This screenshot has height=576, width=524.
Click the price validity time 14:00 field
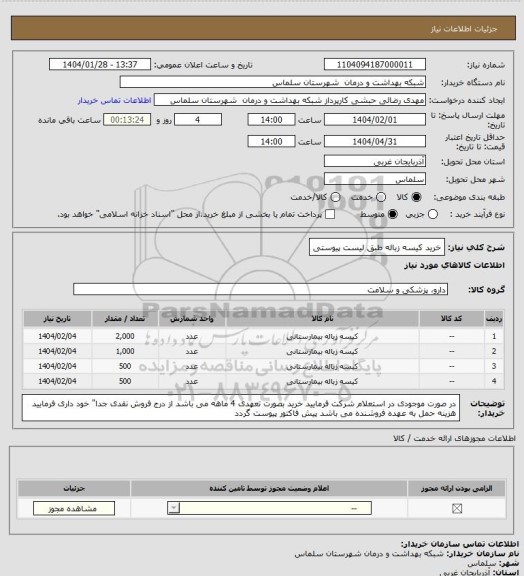(x=272, y=141)
